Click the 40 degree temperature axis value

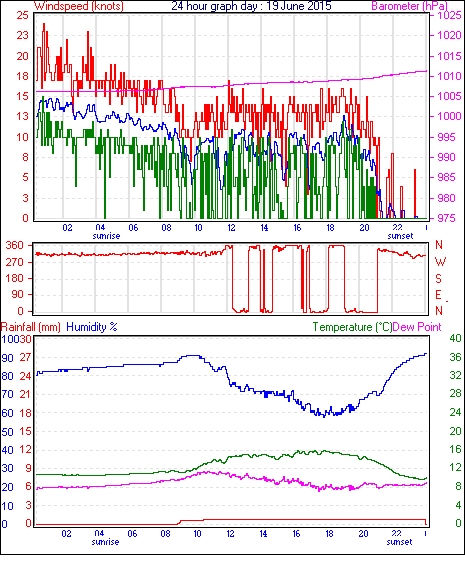455,338
